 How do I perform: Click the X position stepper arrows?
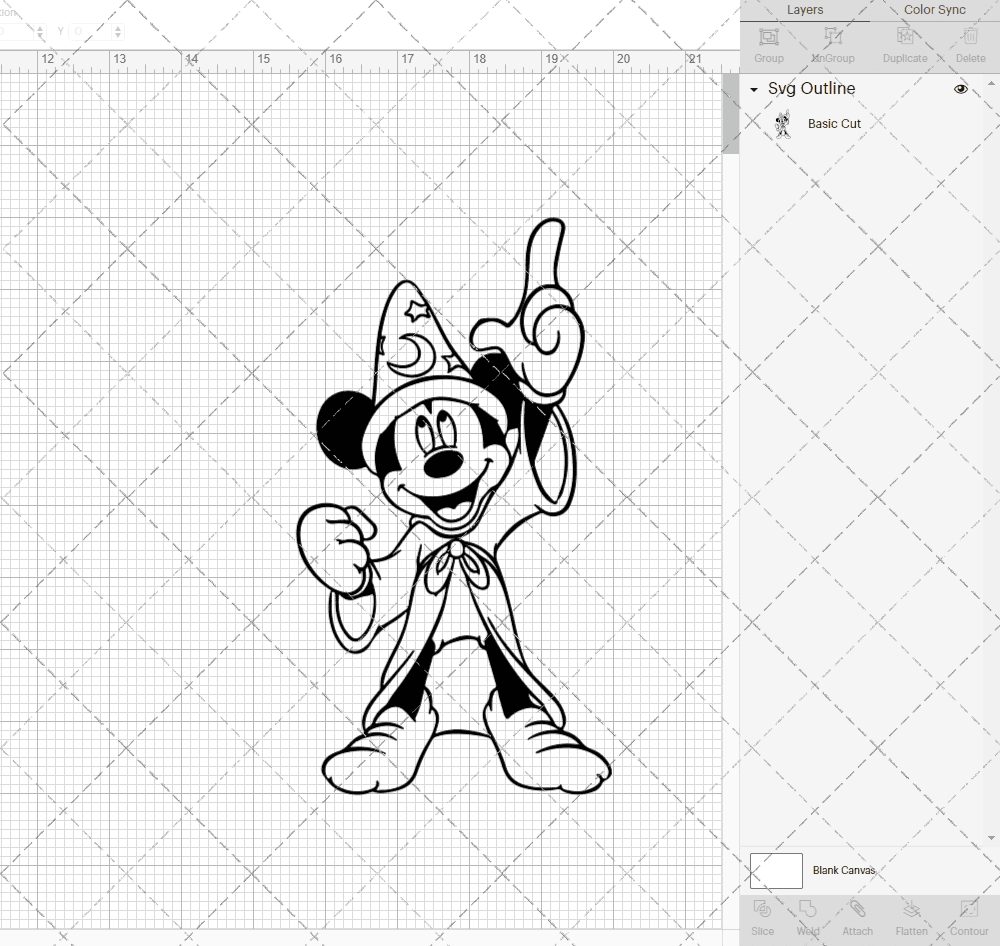40,31
